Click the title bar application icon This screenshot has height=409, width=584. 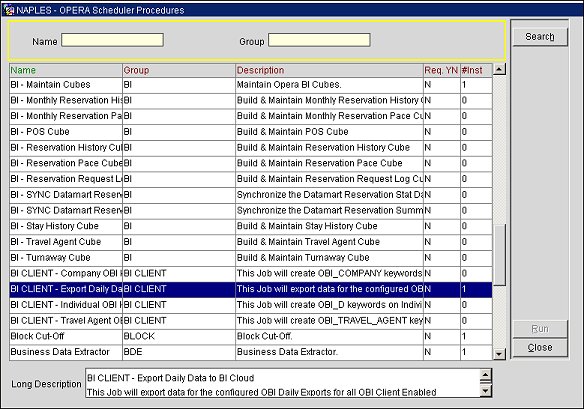point(9,10)
